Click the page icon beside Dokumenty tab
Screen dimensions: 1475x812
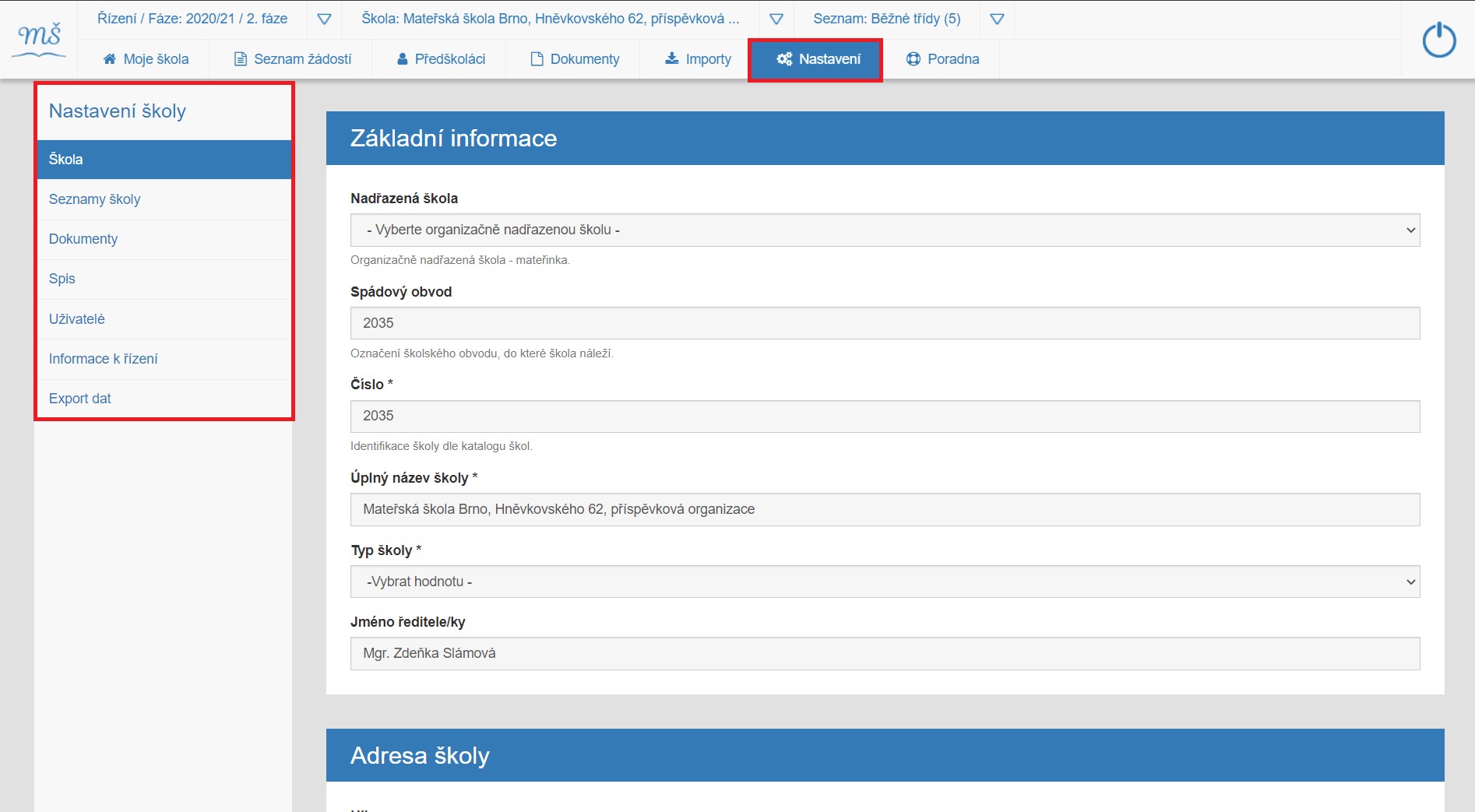537,59
